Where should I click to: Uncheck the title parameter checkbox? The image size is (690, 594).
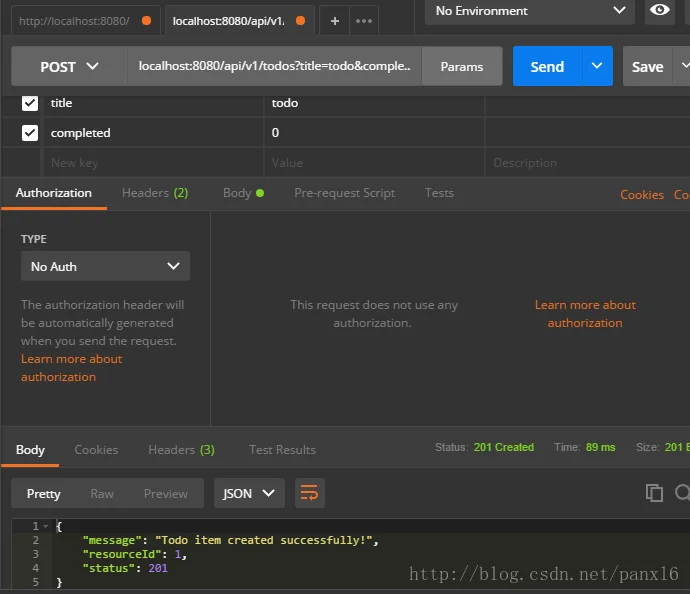[30, 103]
